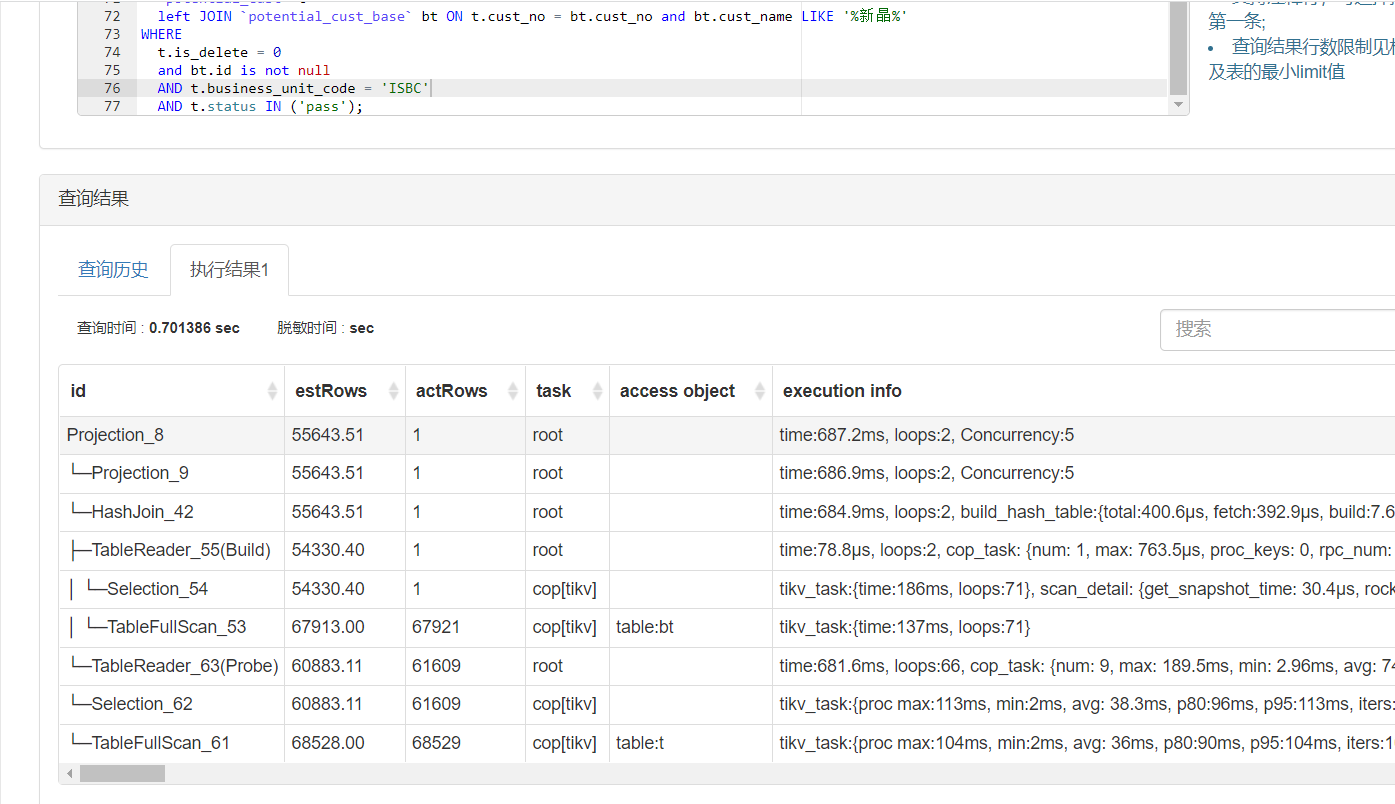
Task: Click the sort arrows in the task column
Action: pos(598,391)
